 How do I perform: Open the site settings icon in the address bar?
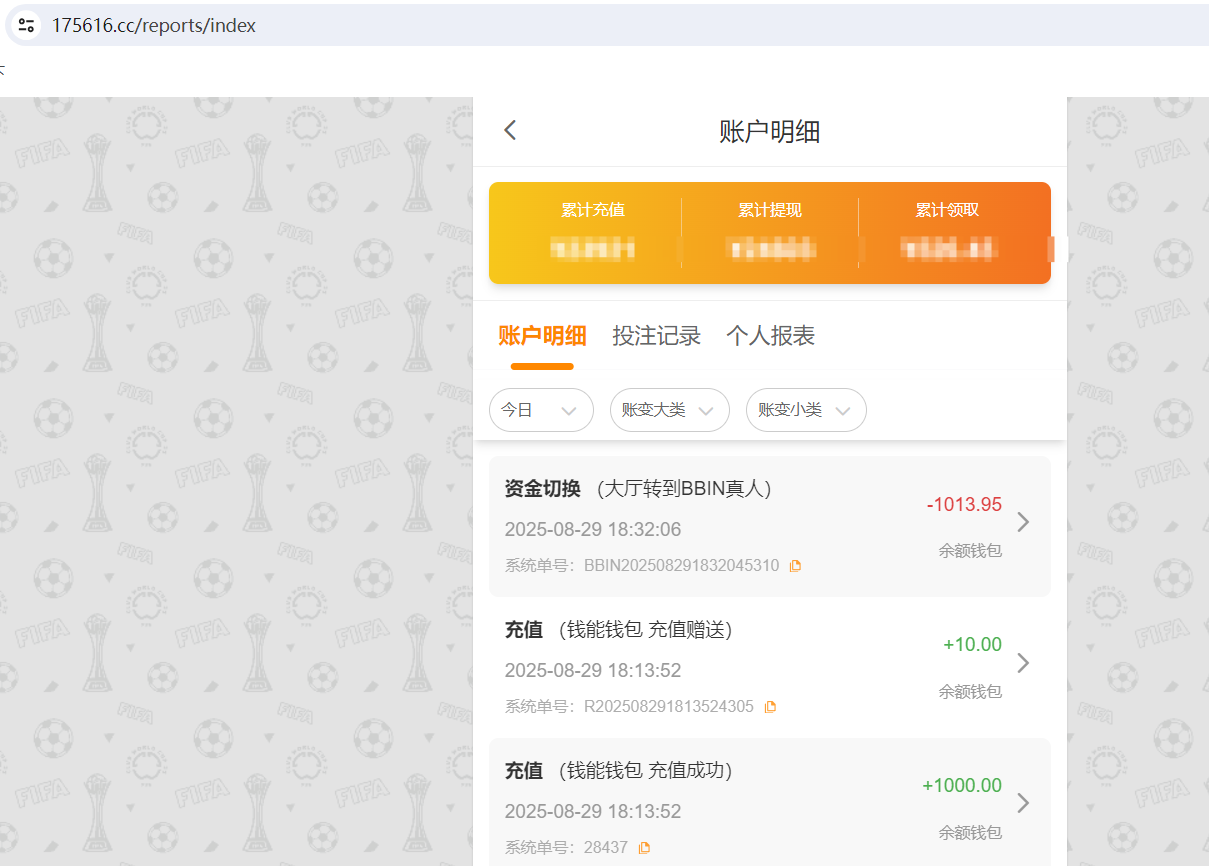point(26,24)
